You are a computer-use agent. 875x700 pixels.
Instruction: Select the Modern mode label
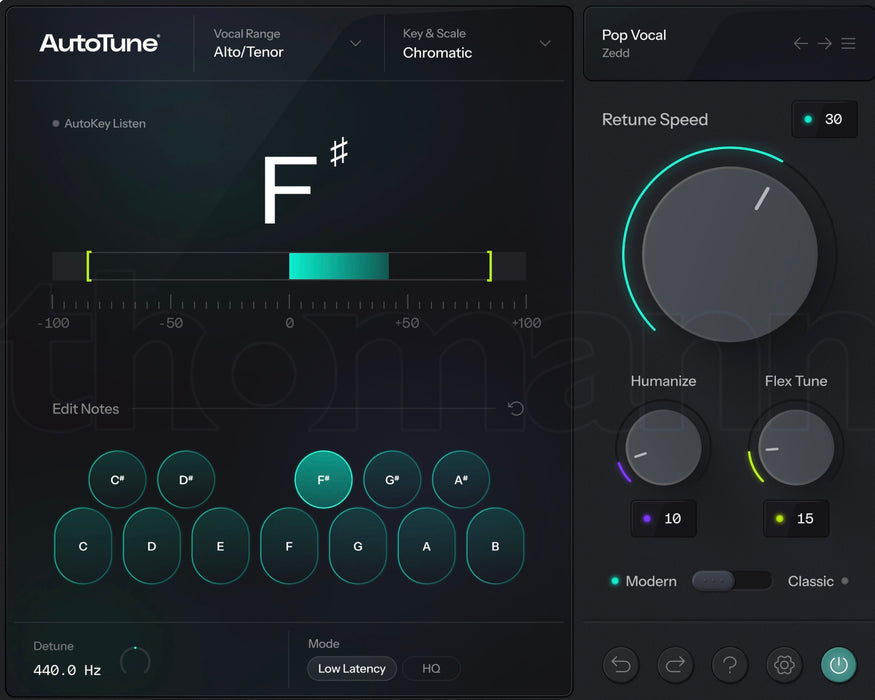pos(651,581)
